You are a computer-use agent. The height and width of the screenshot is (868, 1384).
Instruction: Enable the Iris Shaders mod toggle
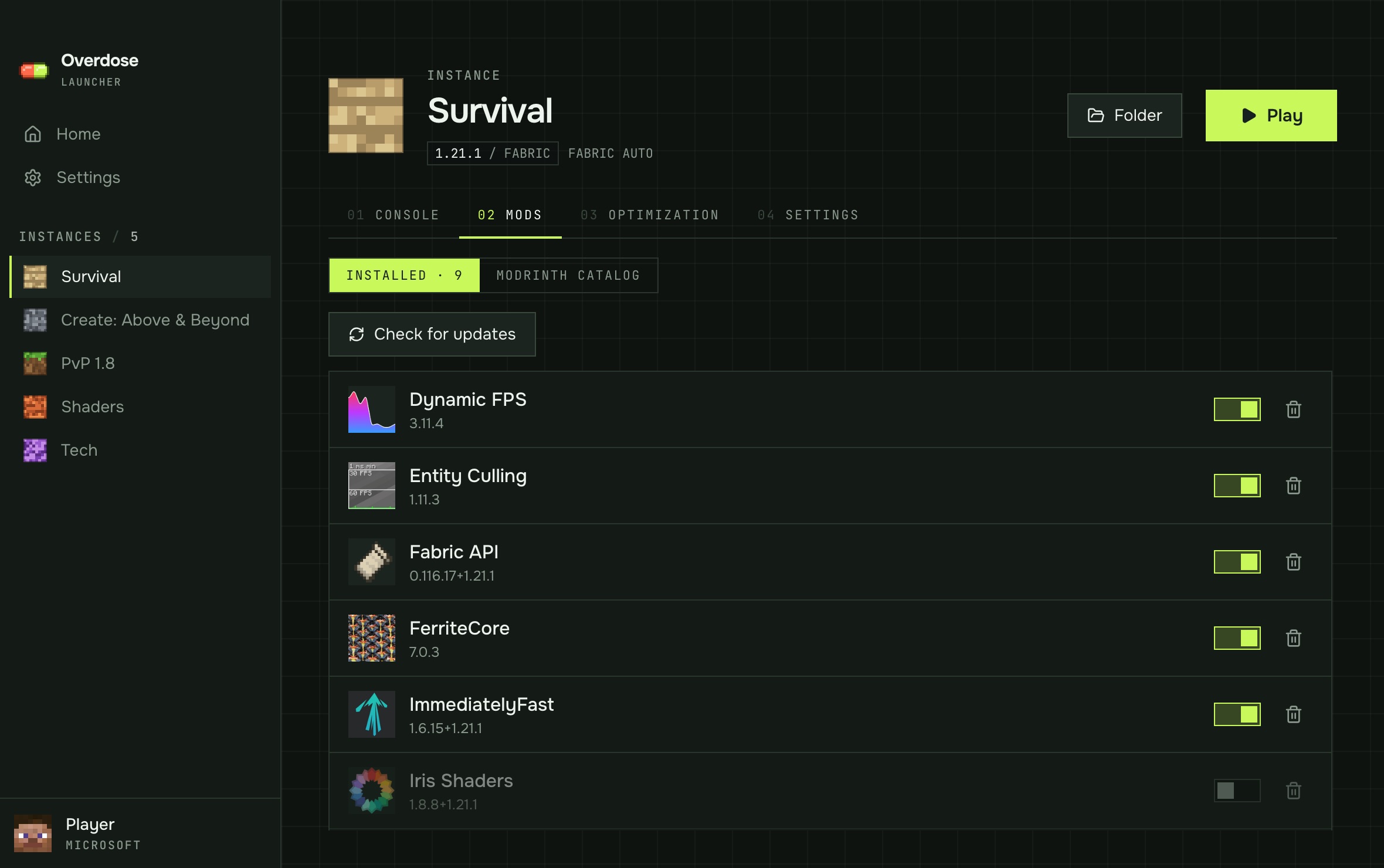tap(1237, 791)
